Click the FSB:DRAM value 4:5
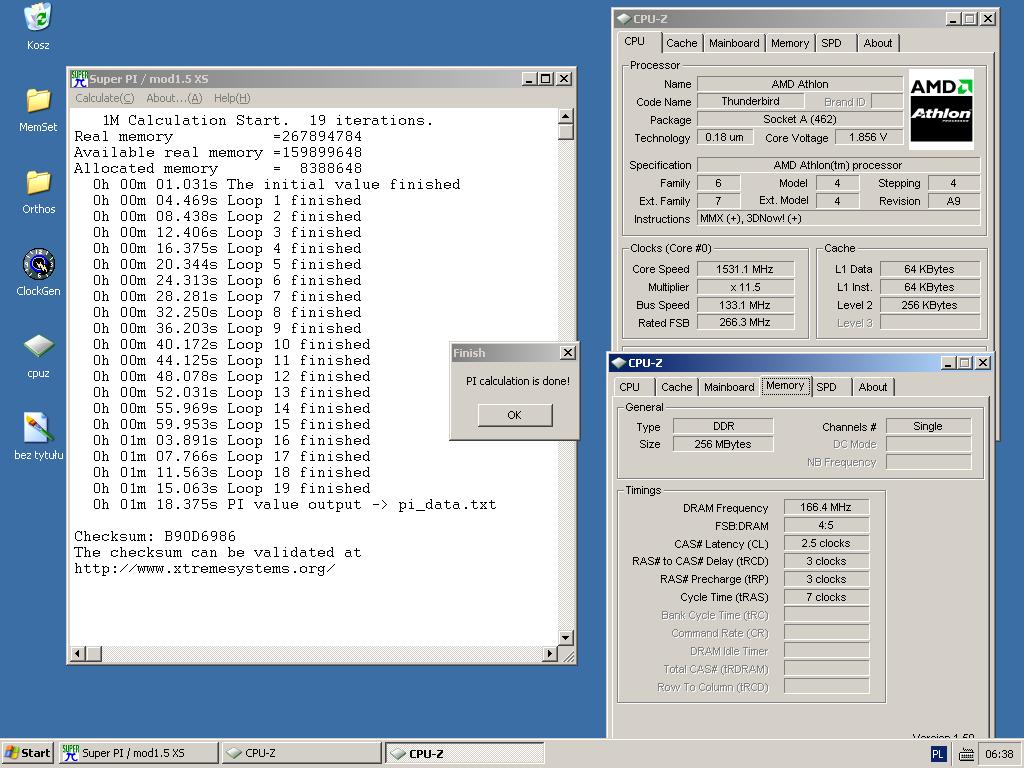Screen dimensions: 1024x768 (x=826, y=525)
